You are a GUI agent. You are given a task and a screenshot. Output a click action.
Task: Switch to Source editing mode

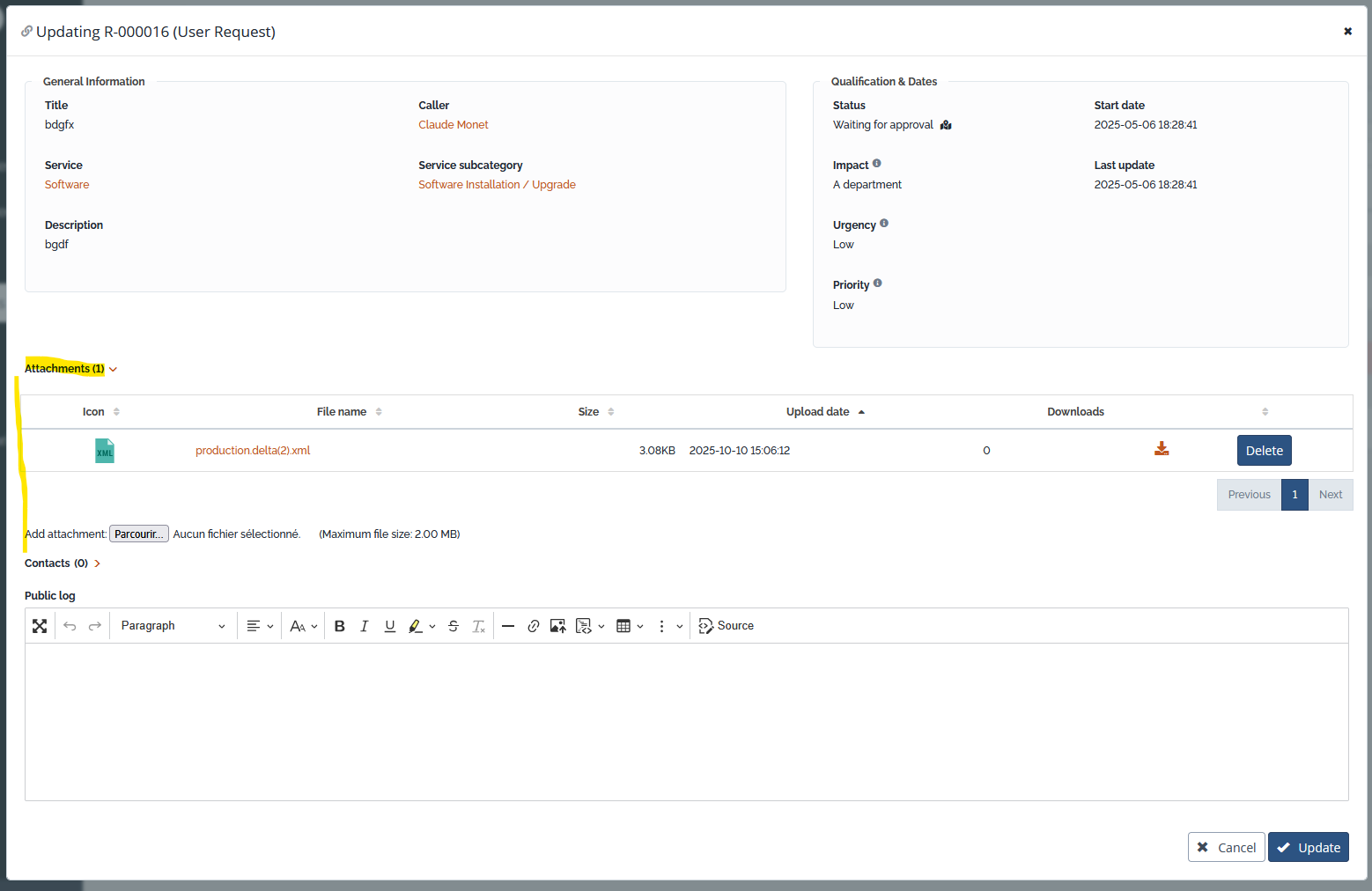tap(727, 626)
